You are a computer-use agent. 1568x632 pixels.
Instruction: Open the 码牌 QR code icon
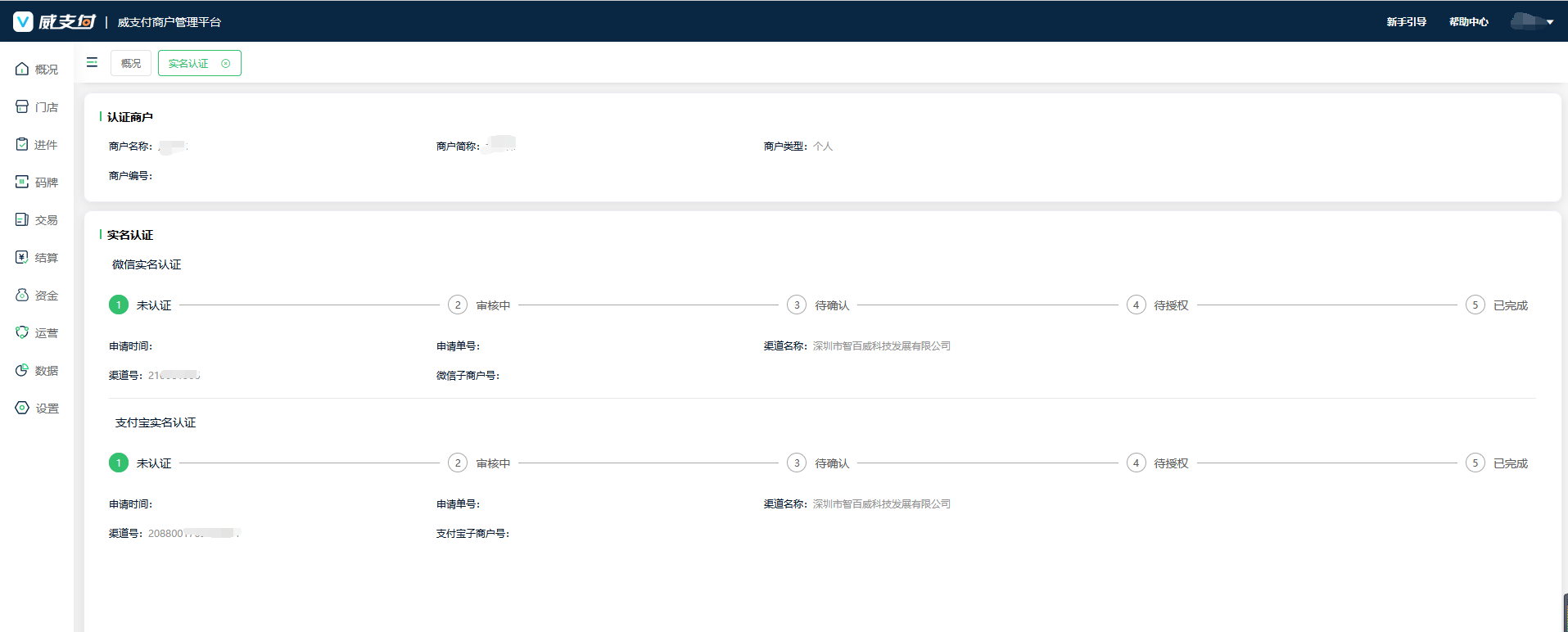[22, 183]
